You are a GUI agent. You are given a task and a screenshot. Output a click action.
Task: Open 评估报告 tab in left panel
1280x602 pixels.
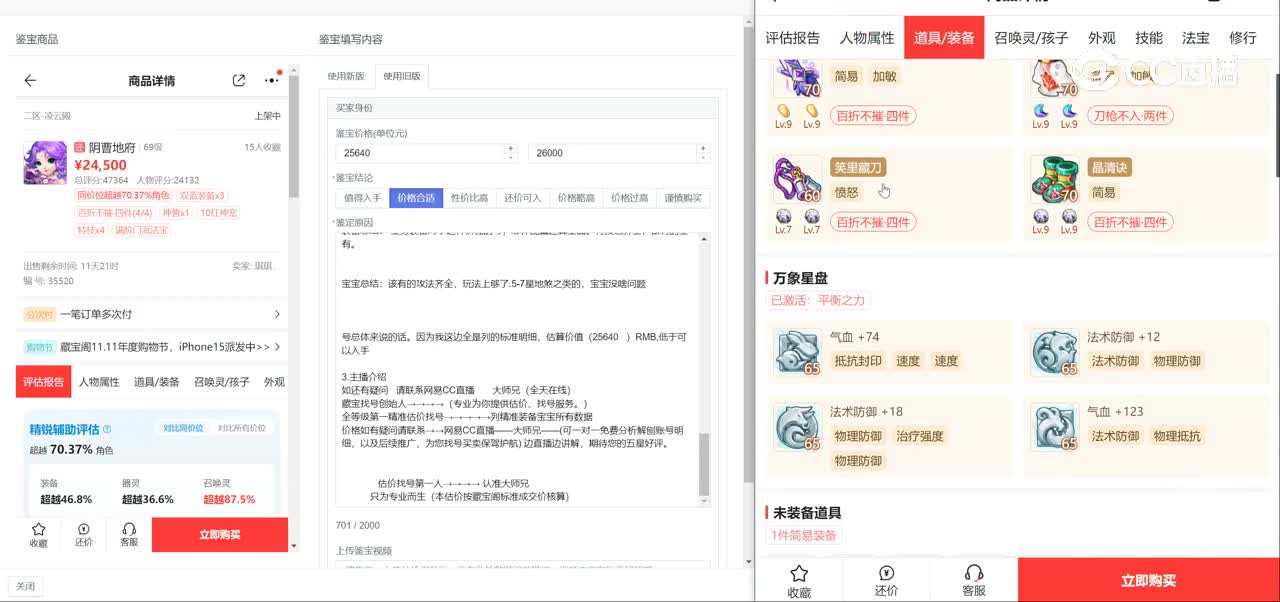[44, 382]
